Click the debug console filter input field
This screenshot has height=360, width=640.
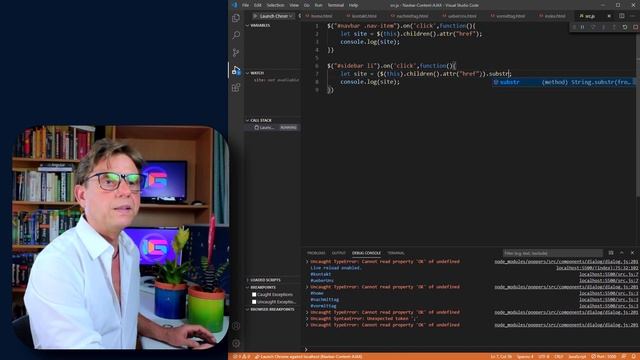[x=552, y=253]
